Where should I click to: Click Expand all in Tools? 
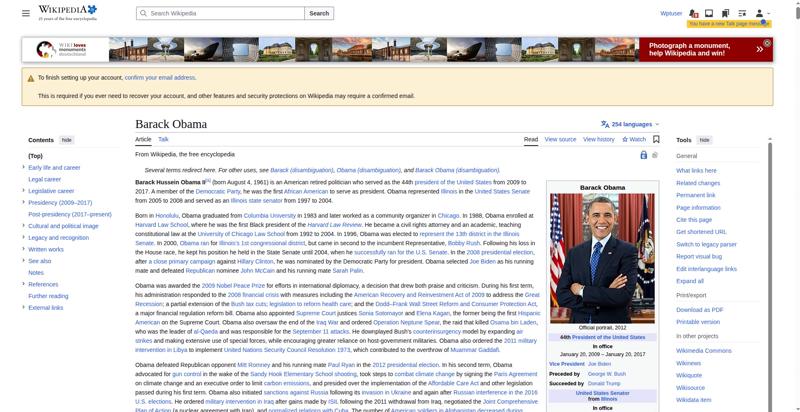[690, 281]
